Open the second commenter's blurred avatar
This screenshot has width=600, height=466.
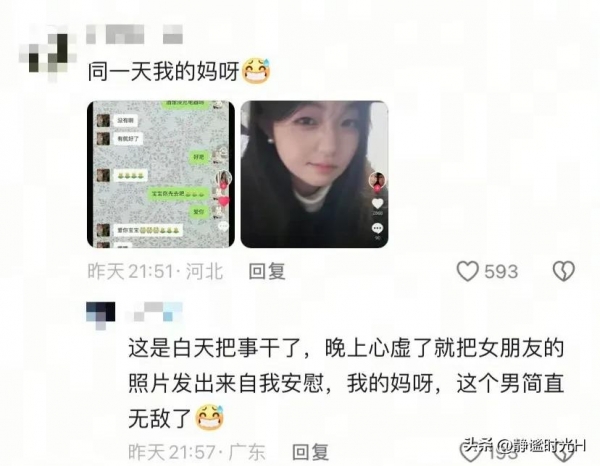click(101, 315)
